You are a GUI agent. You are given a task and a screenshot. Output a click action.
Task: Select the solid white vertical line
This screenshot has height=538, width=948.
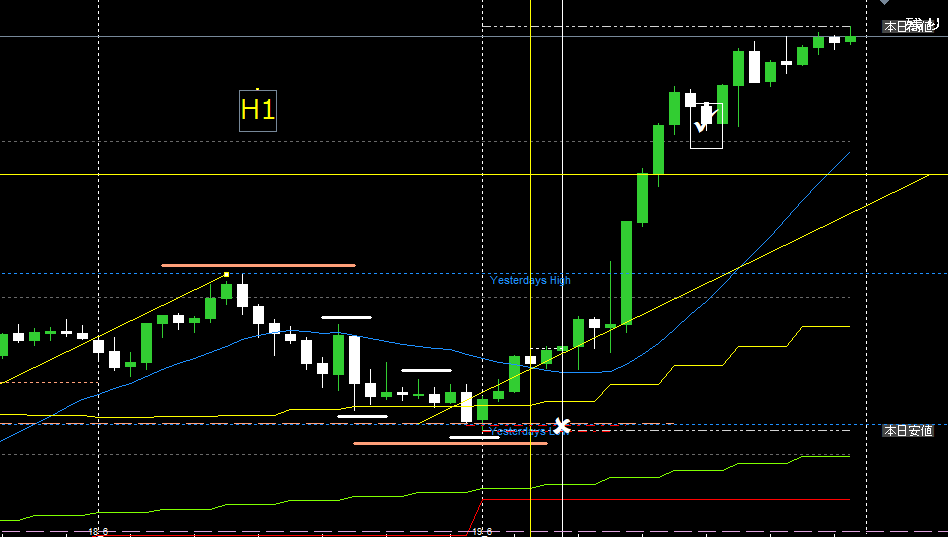(x=562, y=200)
